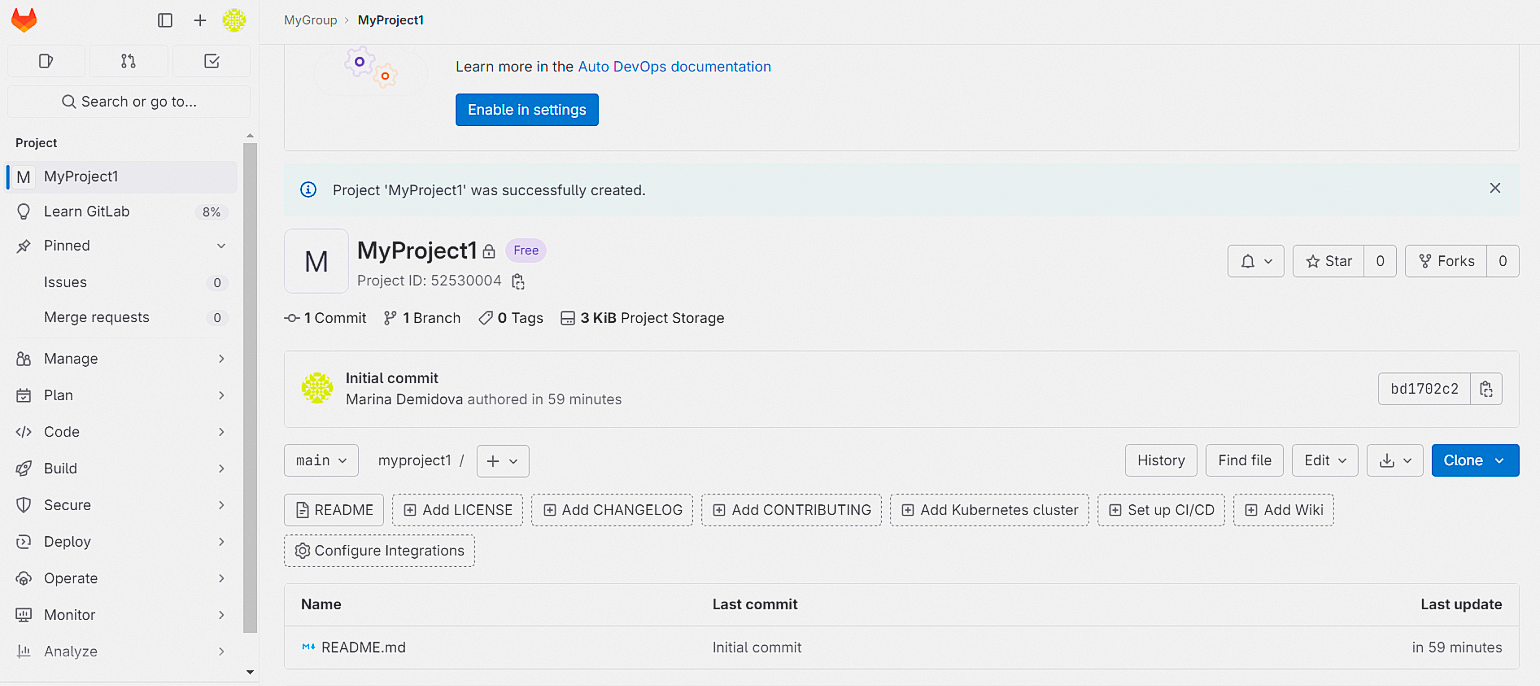Click the Monitor screen icon in sidebar

pos(24,615)
